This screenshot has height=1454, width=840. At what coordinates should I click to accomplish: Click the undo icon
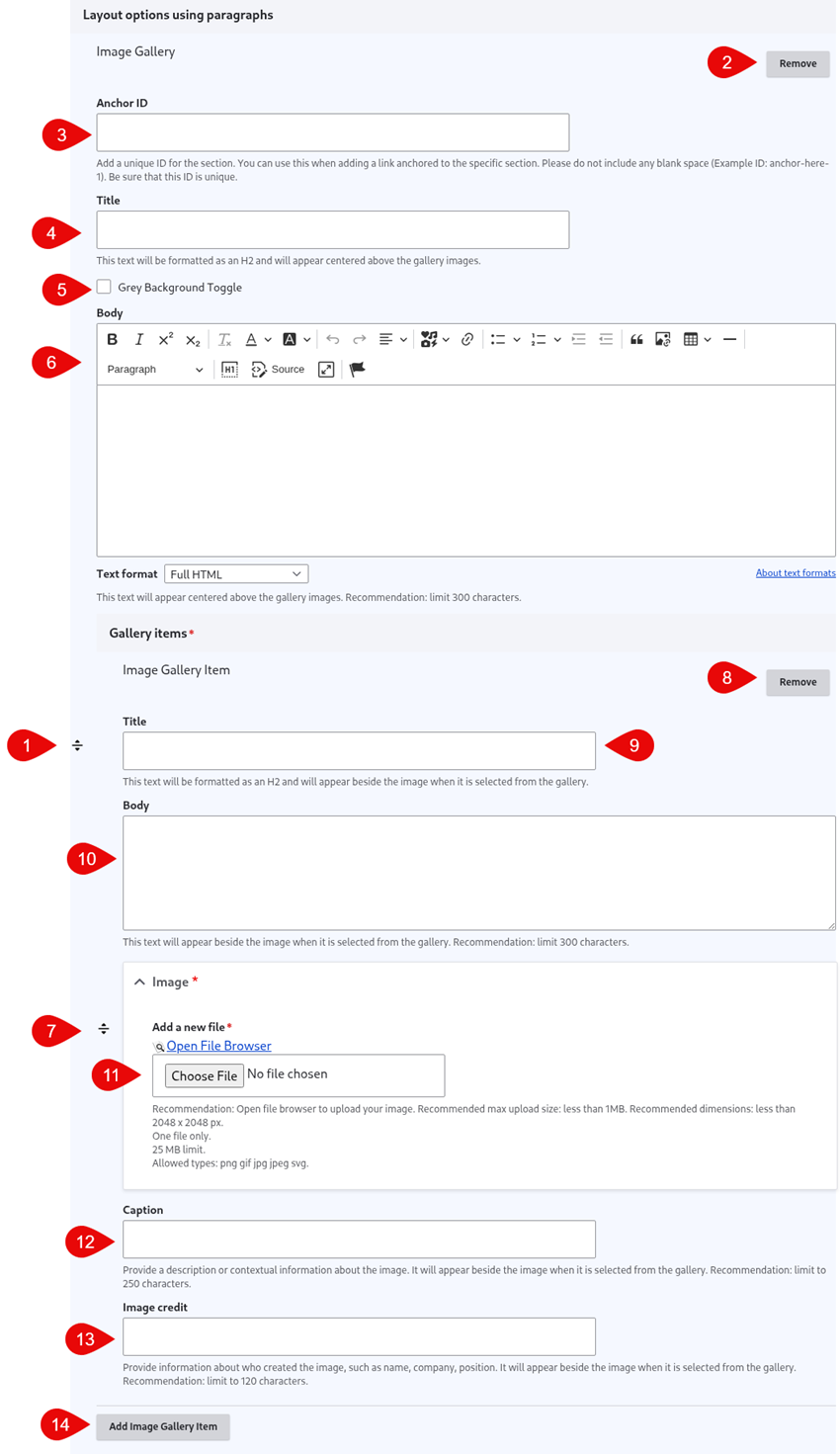333,339
